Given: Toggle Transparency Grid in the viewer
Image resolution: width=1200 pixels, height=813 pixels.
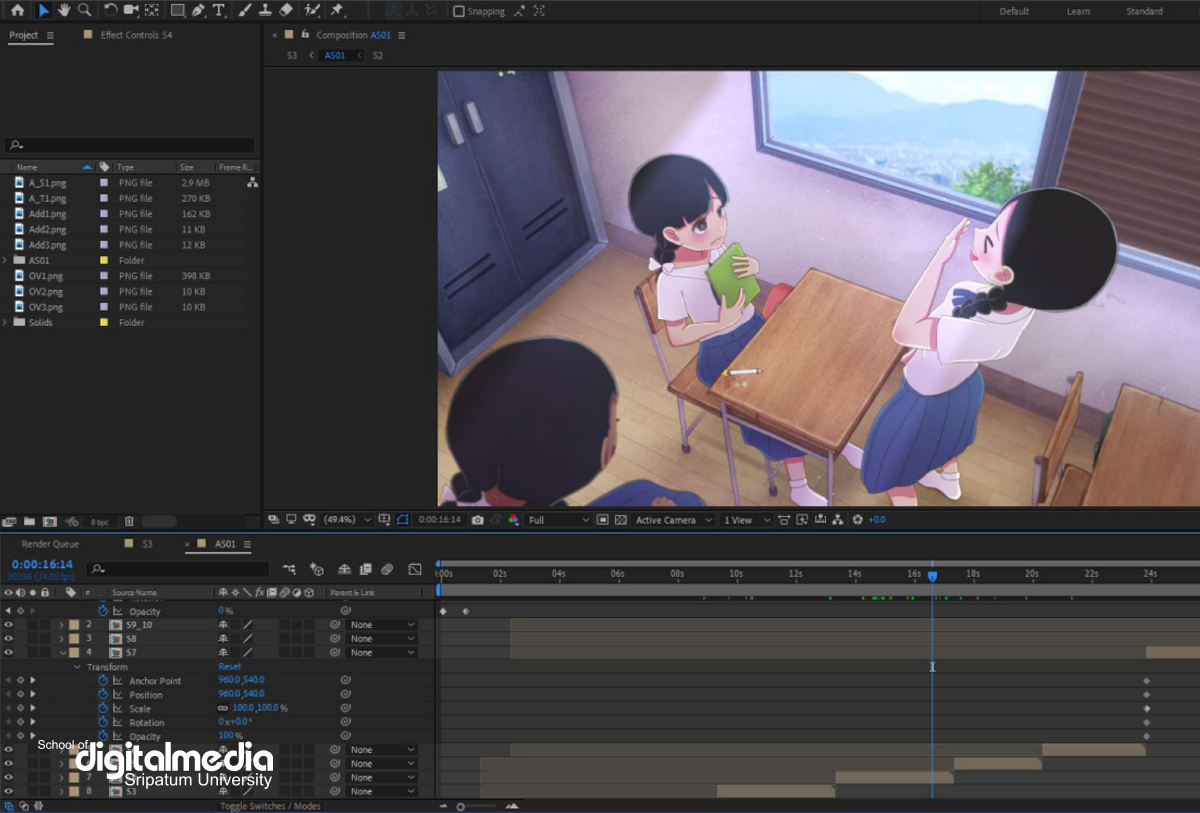Looking at the screenshot, I should (621, 520).
